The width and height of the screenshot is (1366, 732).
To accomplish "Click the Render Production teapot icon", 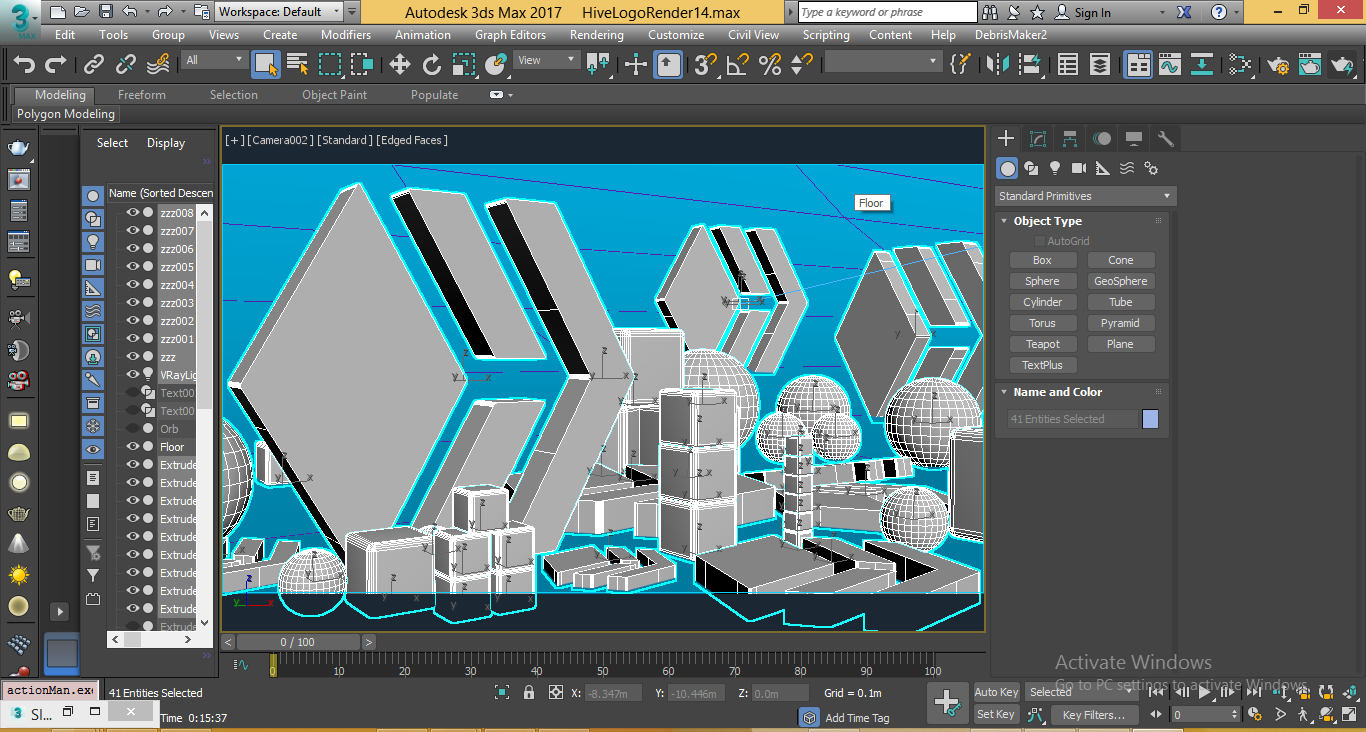I will (1342, 65).
